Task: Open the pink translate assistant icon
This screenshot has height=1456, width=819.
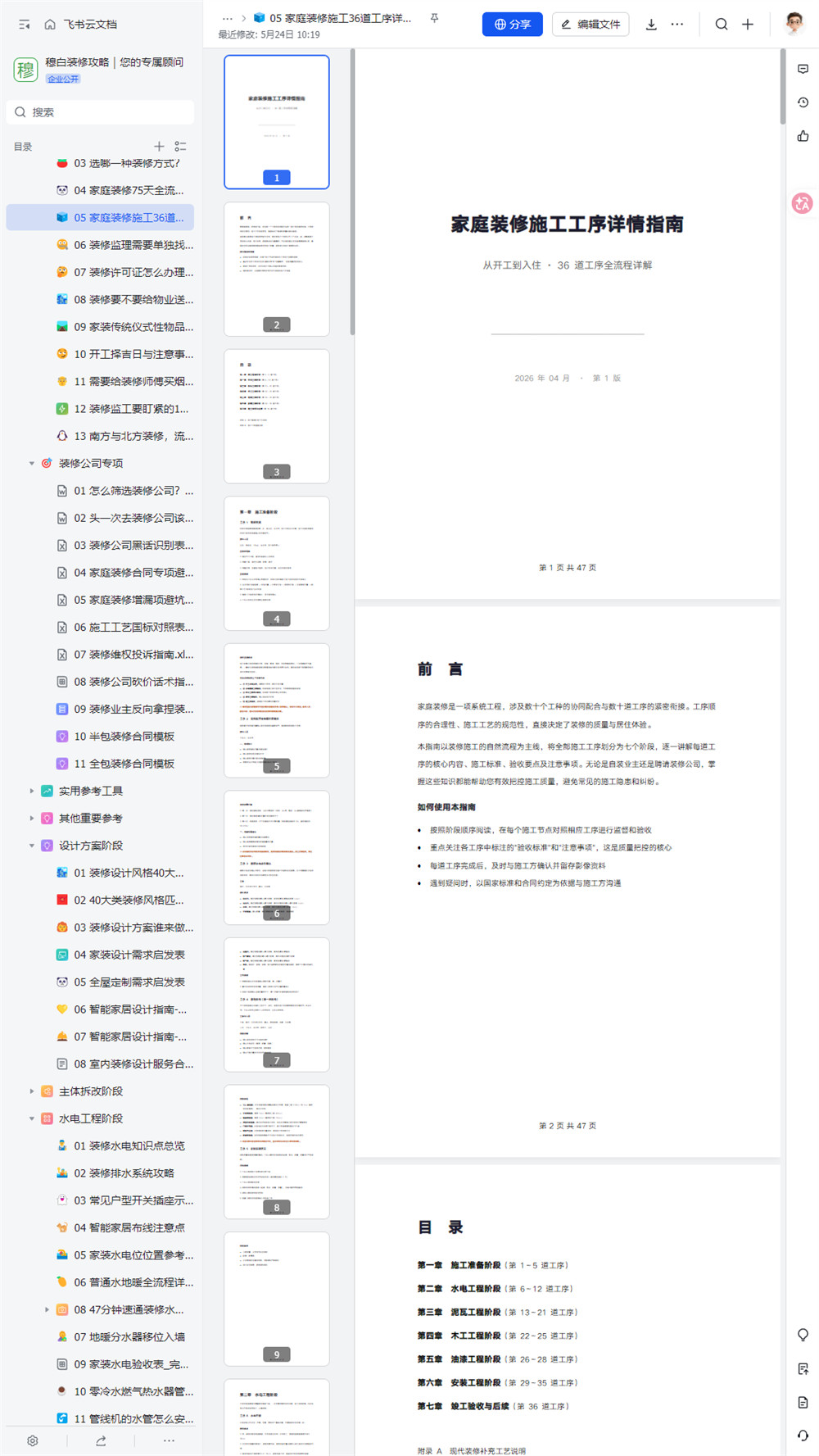Action: point(803,203)
